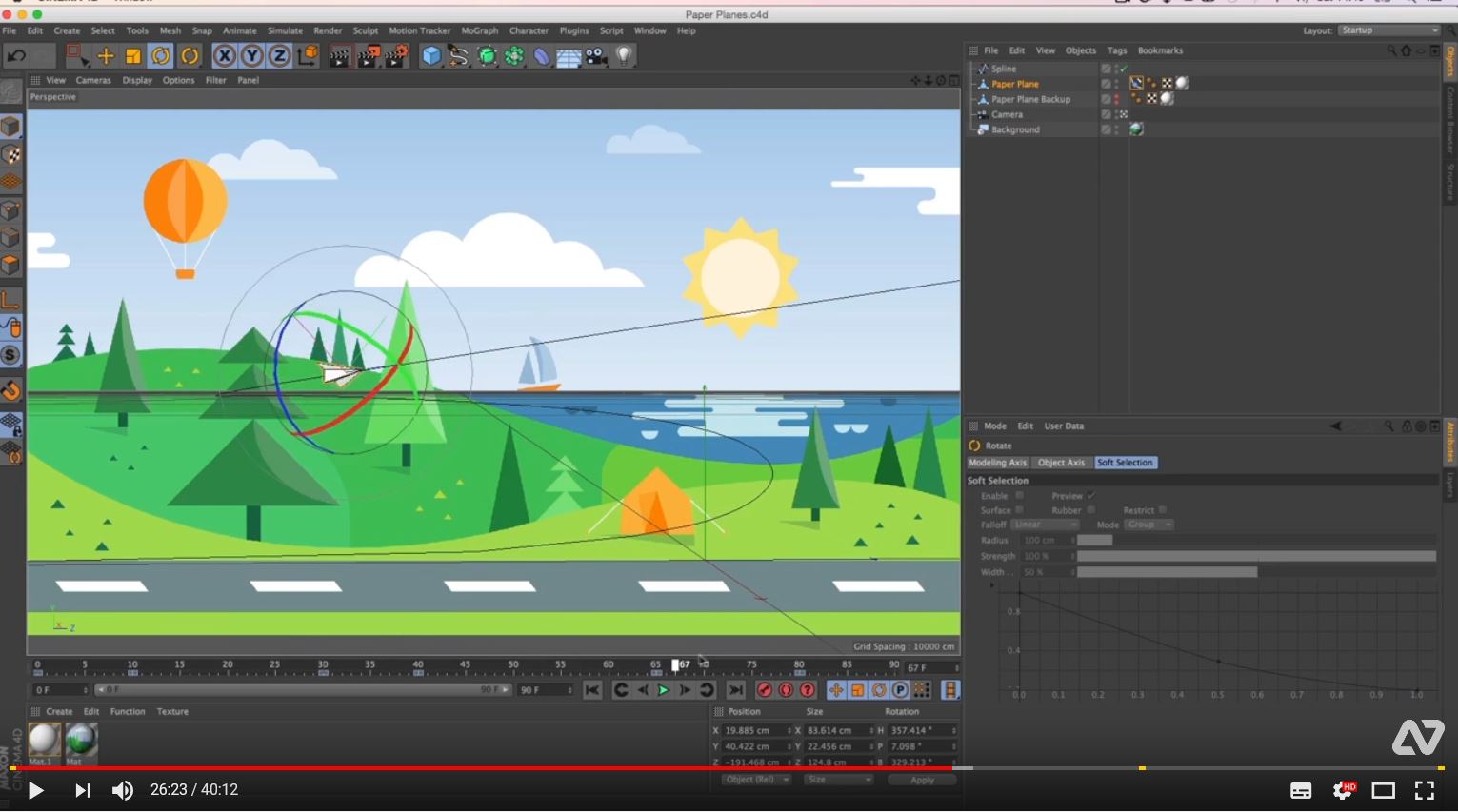1458x812 pixels.
Task: Select the Move tool in the toolbar
Action: pyautogui.click(x=106, y=56)
